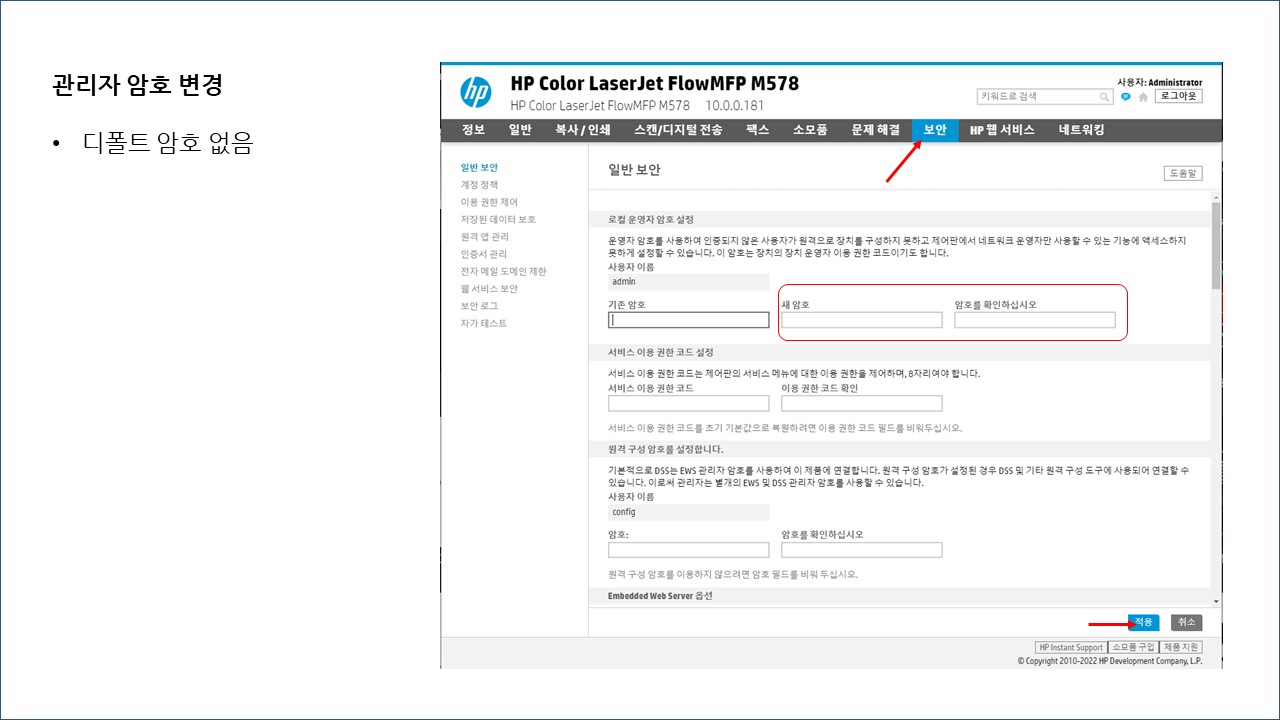Screen dimensions: 1280x720
Task: Click the 기존 암호 input field
Action: coord(689,320)
